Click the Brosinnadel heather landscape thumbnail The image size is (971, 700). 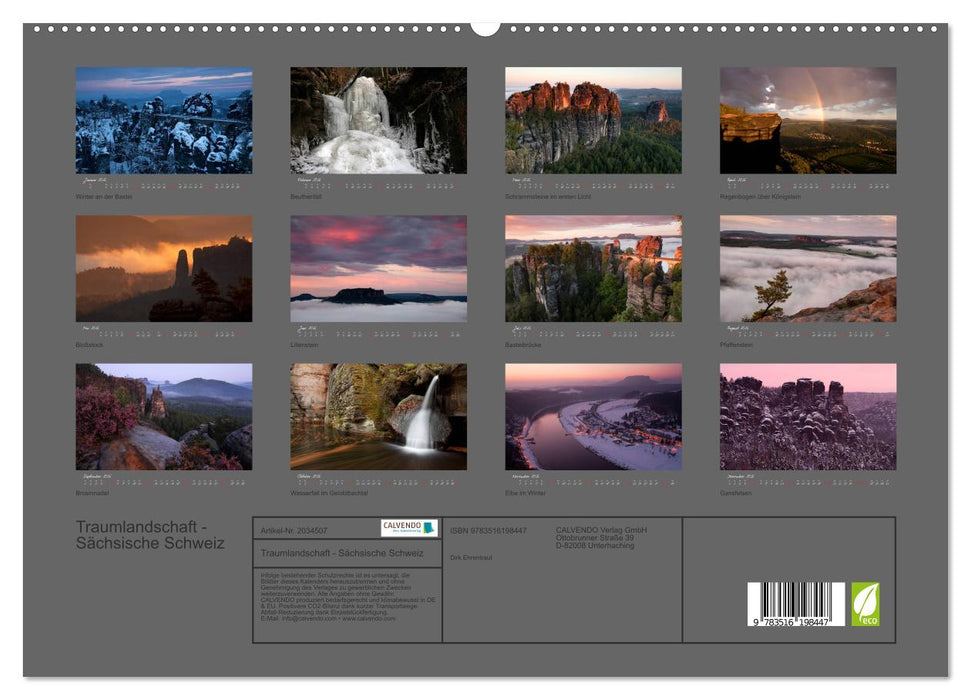(x=164, y=416)
